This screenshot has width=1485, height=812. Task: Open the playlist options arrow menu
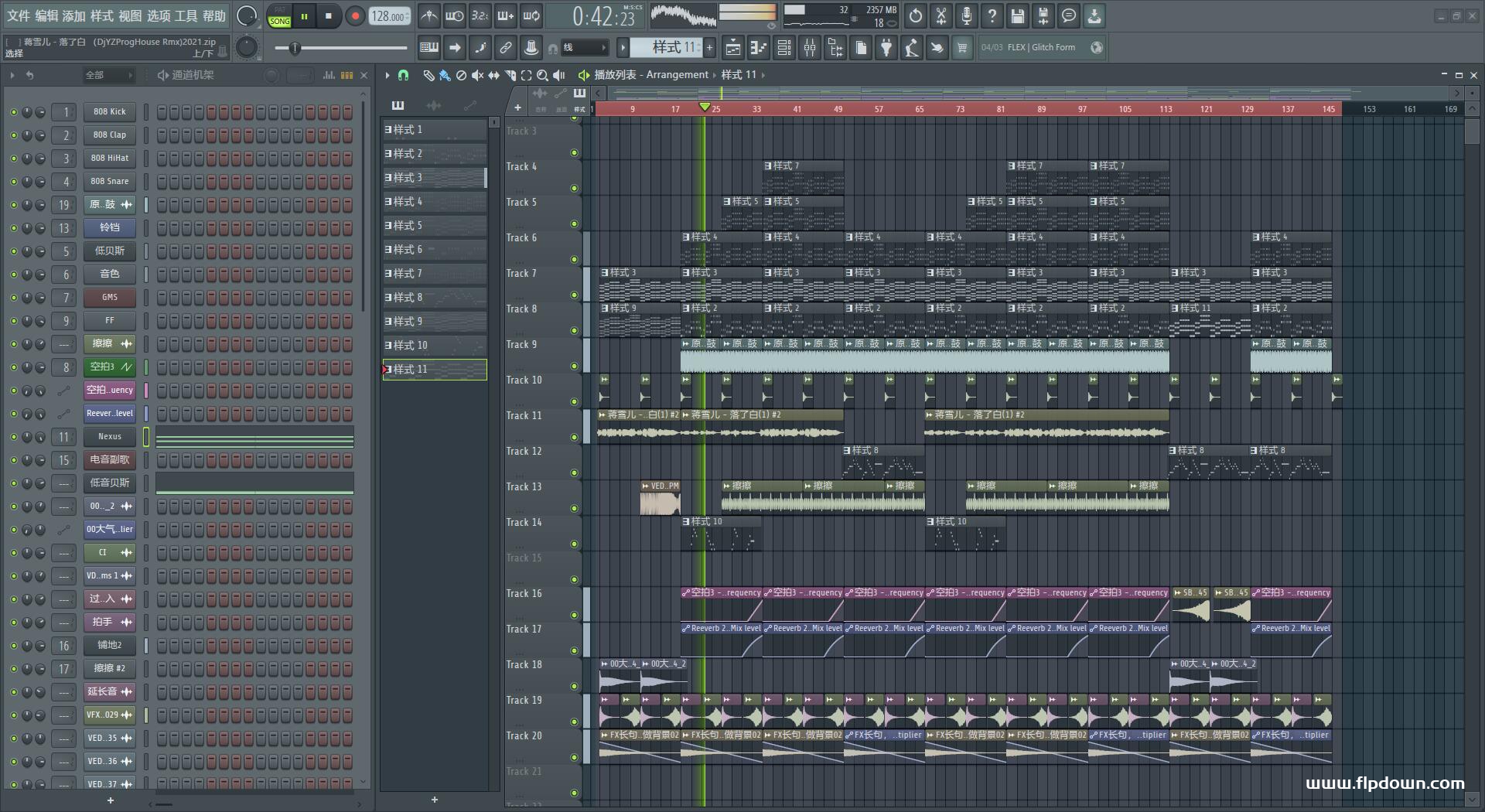click(x=387, y=75)
